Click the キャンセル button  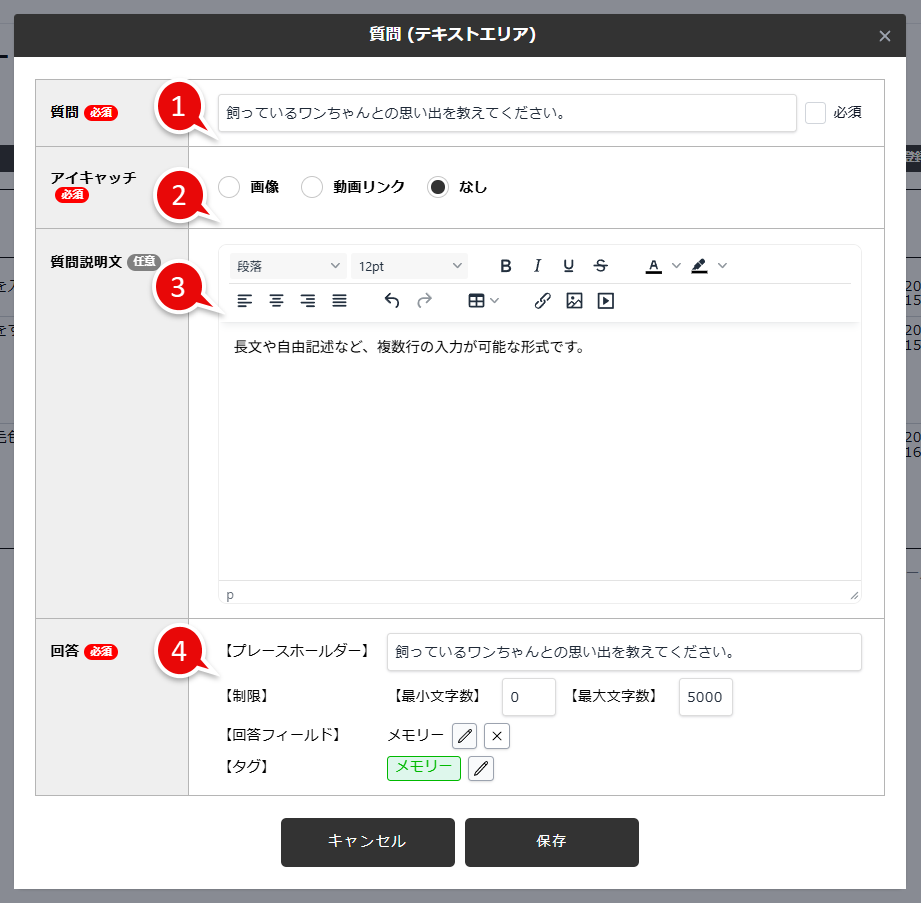[367, 842]
